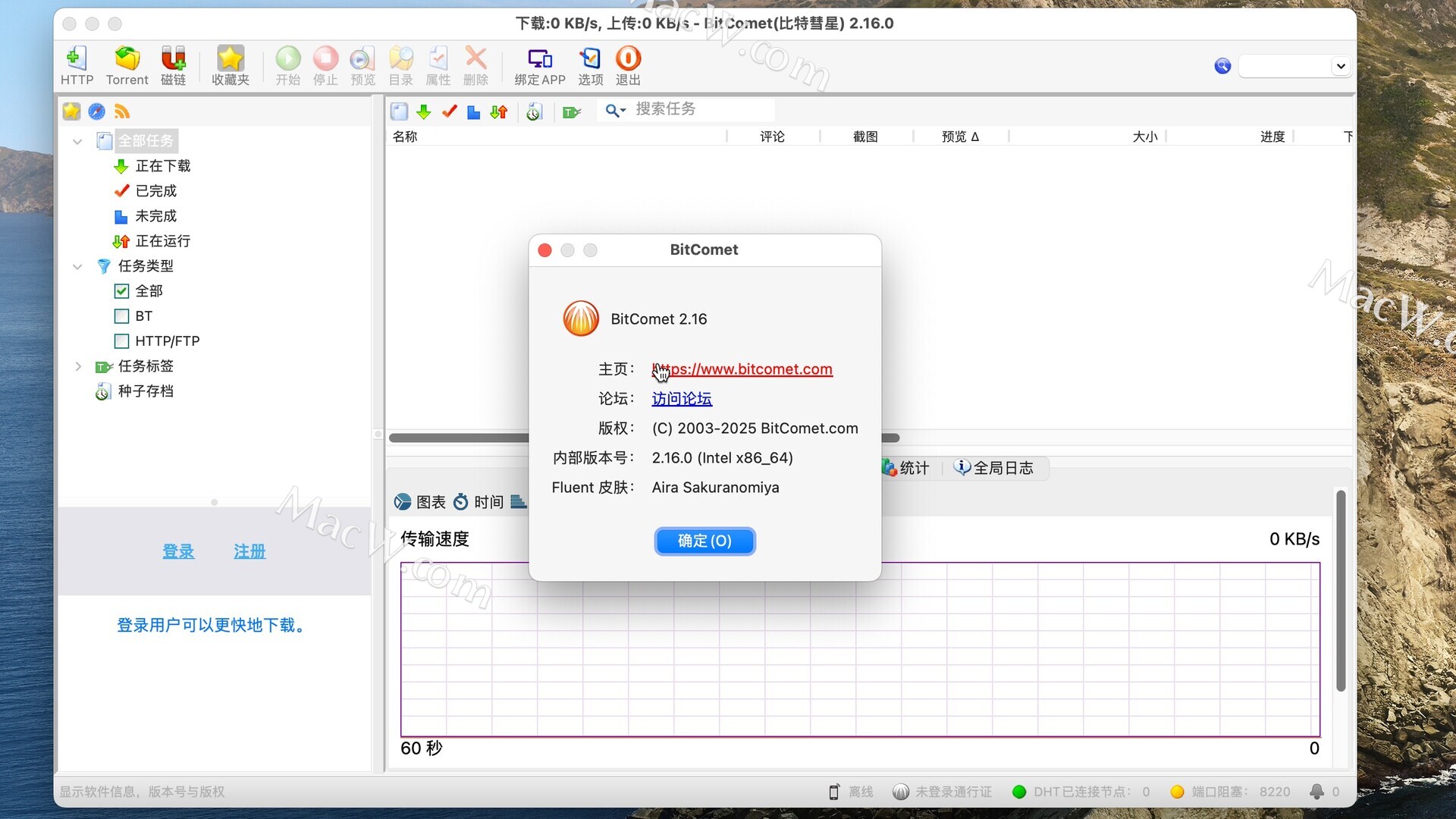The width and height of the screenshot is (1456, 819).
Task: Select 正在运行 in the task tree
Action: pyautogui.click(x=152, y=241)
